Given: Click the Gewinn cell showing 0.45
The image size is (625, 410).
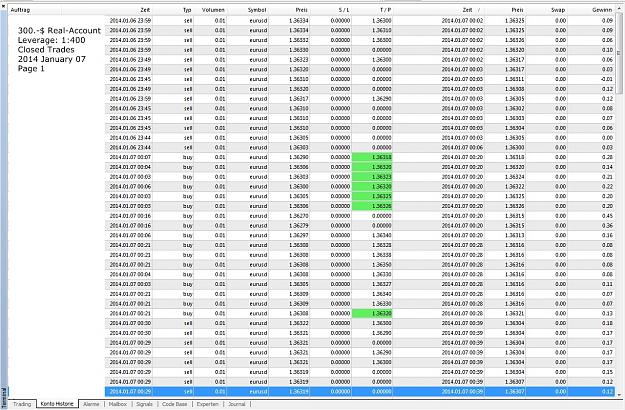Looking at the screenshot, I should tap(591, 216).
